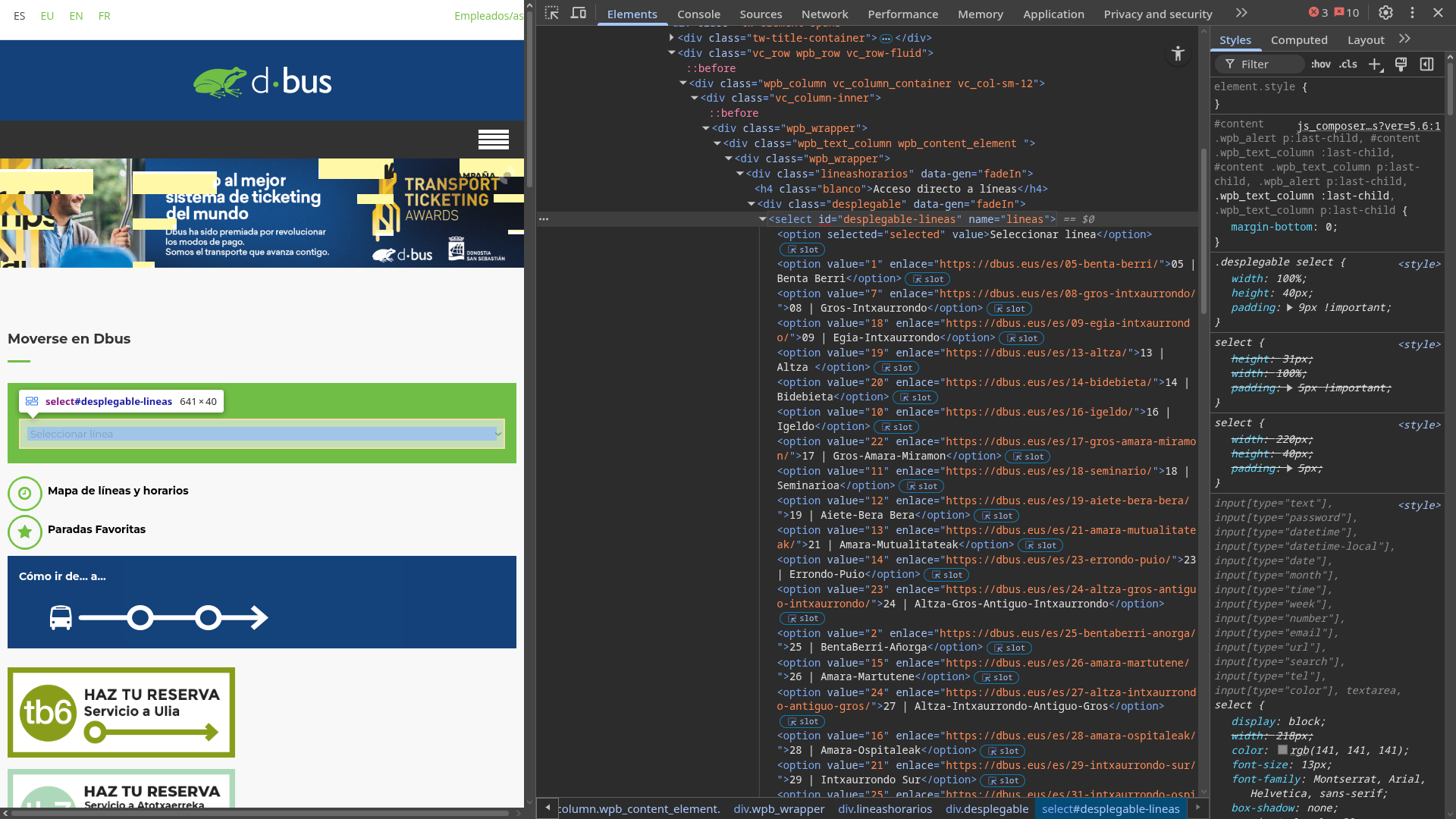Viewport: 1456px width, 819px height.
Task: Toggle the device toolbar
Action: 579,13
